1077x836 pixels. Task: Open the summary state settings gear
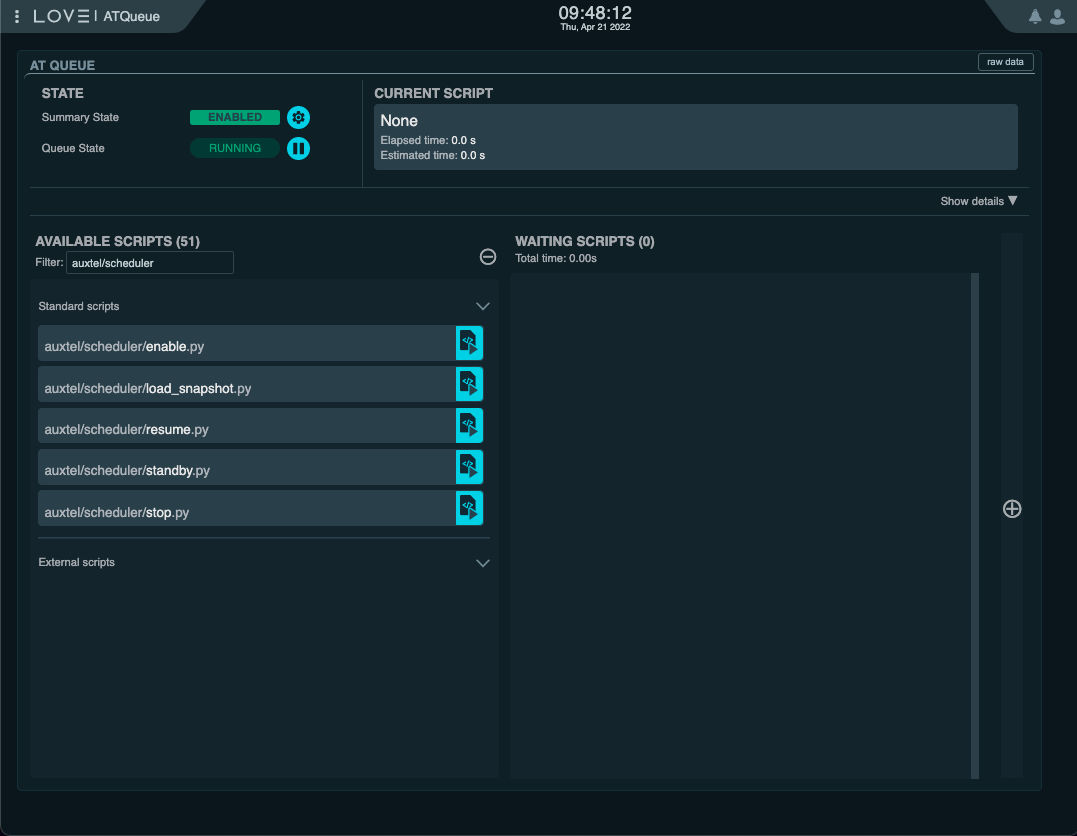point(298,117)
